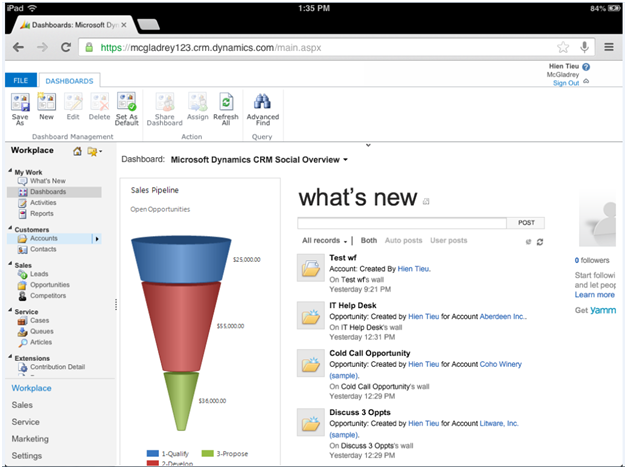Screen dimensions: 627x469
Task: Click Set As Default ribbon icon
Action: (126, 101)
